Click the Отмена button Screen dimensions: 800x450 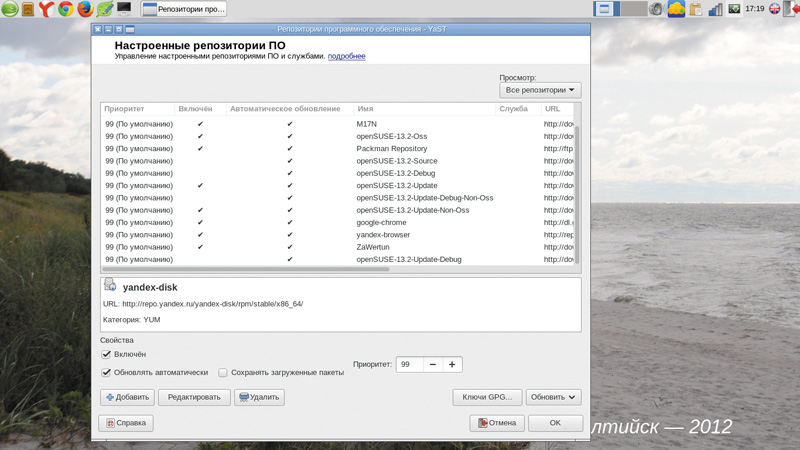(x=497, y=423)
